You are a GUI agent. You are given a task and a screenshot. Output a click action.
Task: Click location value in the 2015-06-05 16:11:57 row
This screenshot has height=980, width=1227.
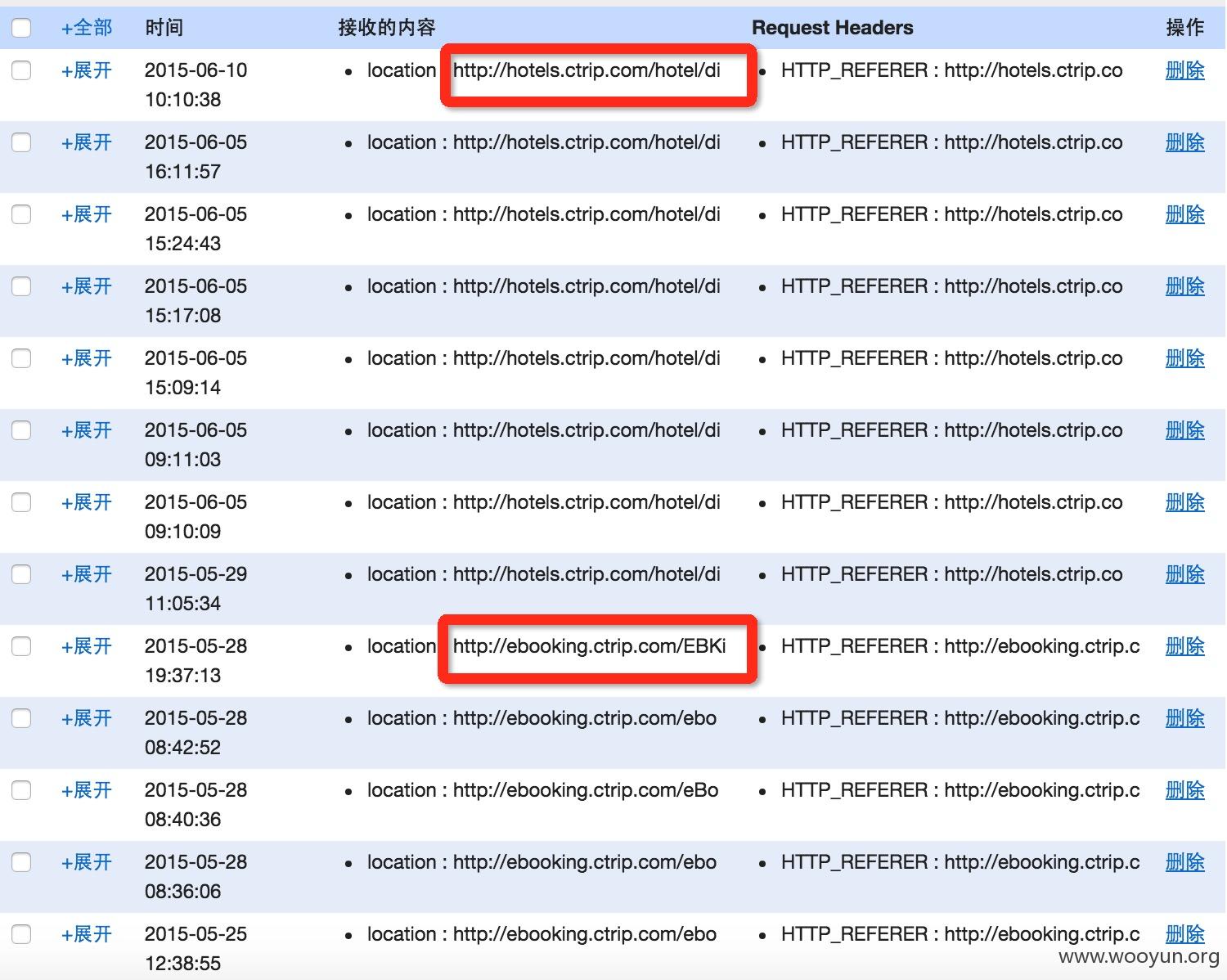(587, 142)
